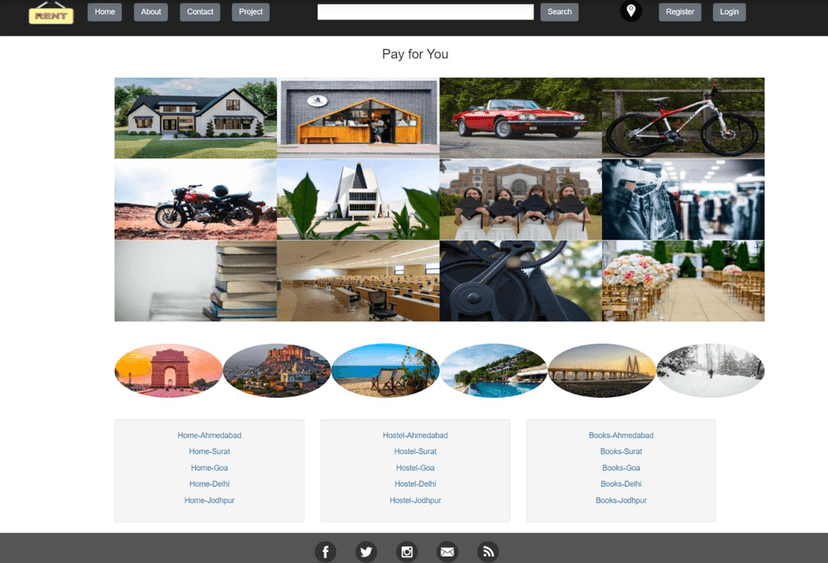Viewport: 828px width, 563px height.
Task: Open the Contact nav button
Action: pyautogui.click(x=200, y=12)
